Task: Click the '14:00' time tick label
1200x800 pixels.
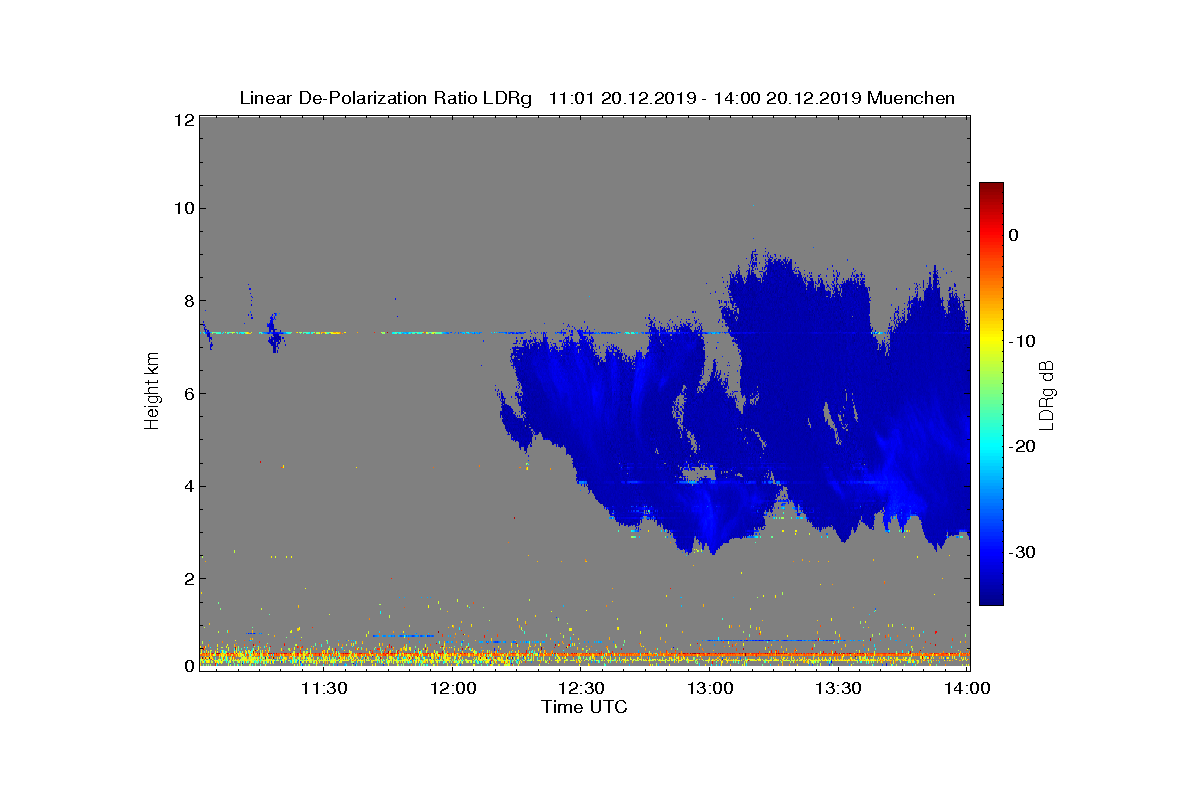Action: click(967, 688)
